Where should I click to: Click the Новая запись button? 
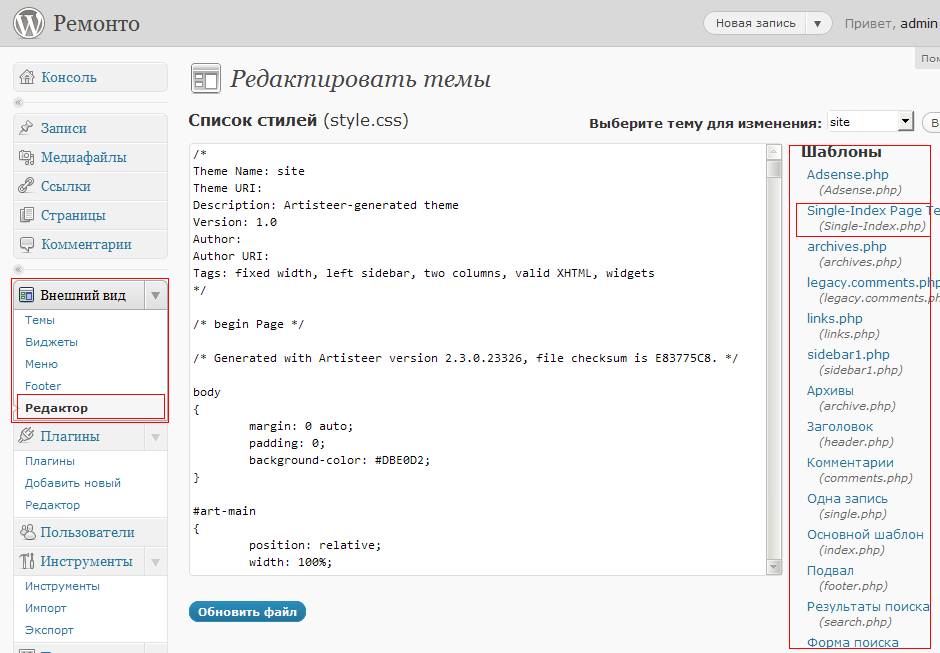pos(755,23)
